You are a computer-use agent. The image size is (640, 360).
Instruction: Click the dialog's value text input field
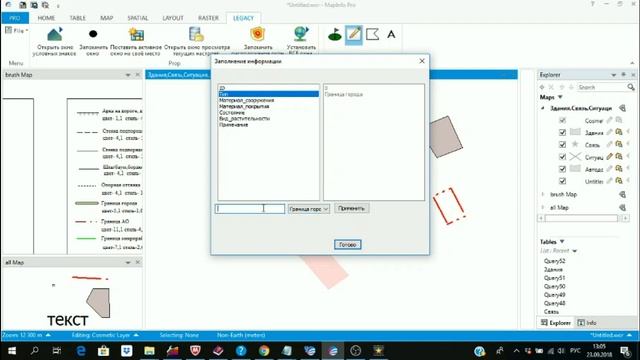coord(250,209)
